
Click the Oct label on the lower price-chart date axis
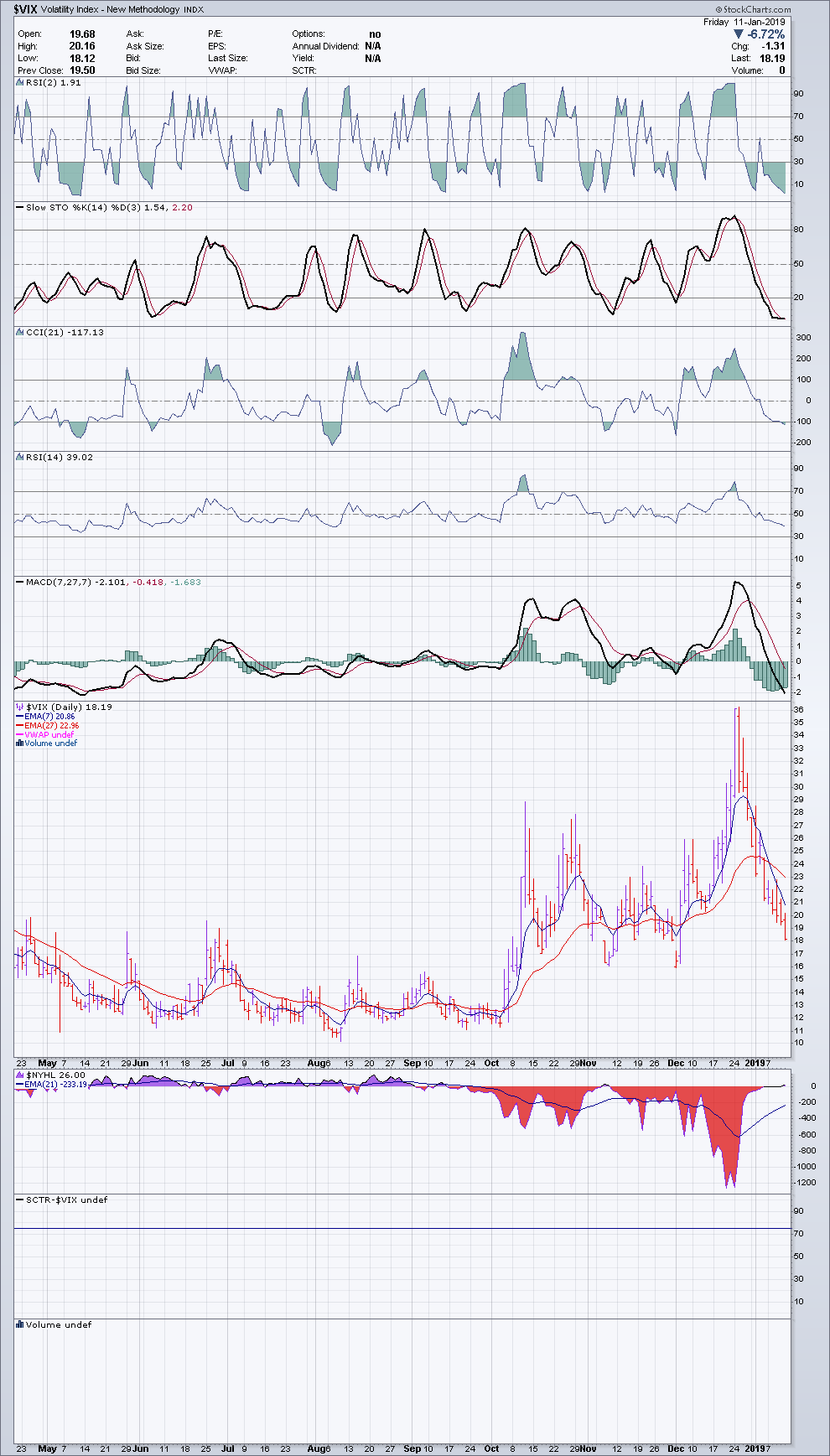[491, 1063]
